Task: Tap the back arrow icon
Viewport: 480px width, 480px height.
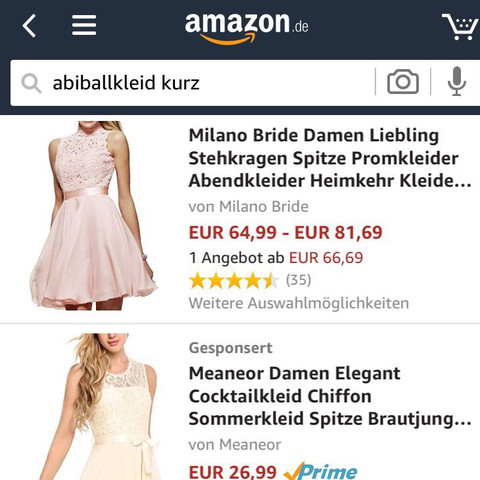Action: (29, 26)
